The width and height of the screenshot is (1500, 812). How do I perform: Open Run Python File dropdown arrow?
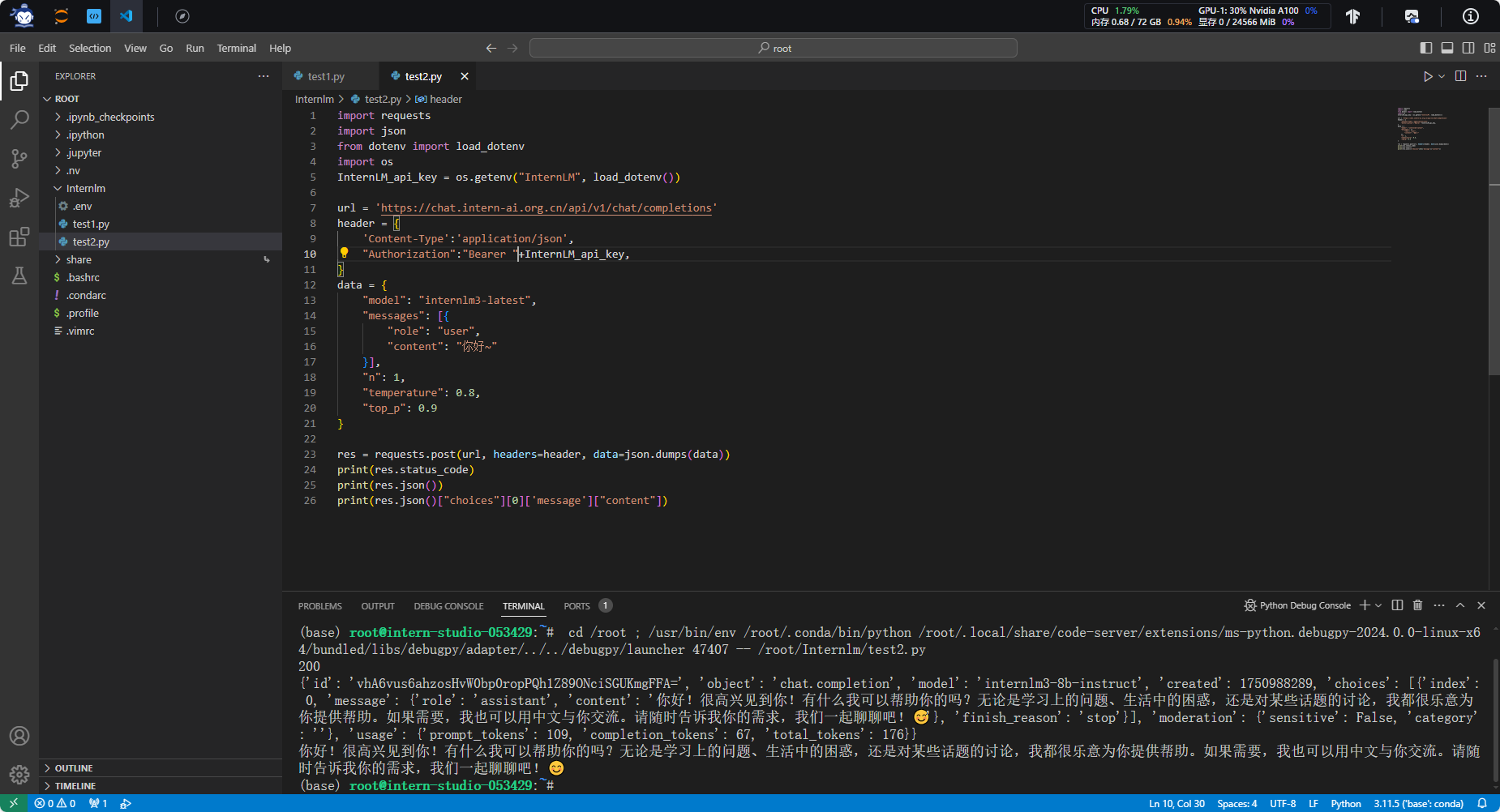pyautogui.click(x=1442, y=76)
